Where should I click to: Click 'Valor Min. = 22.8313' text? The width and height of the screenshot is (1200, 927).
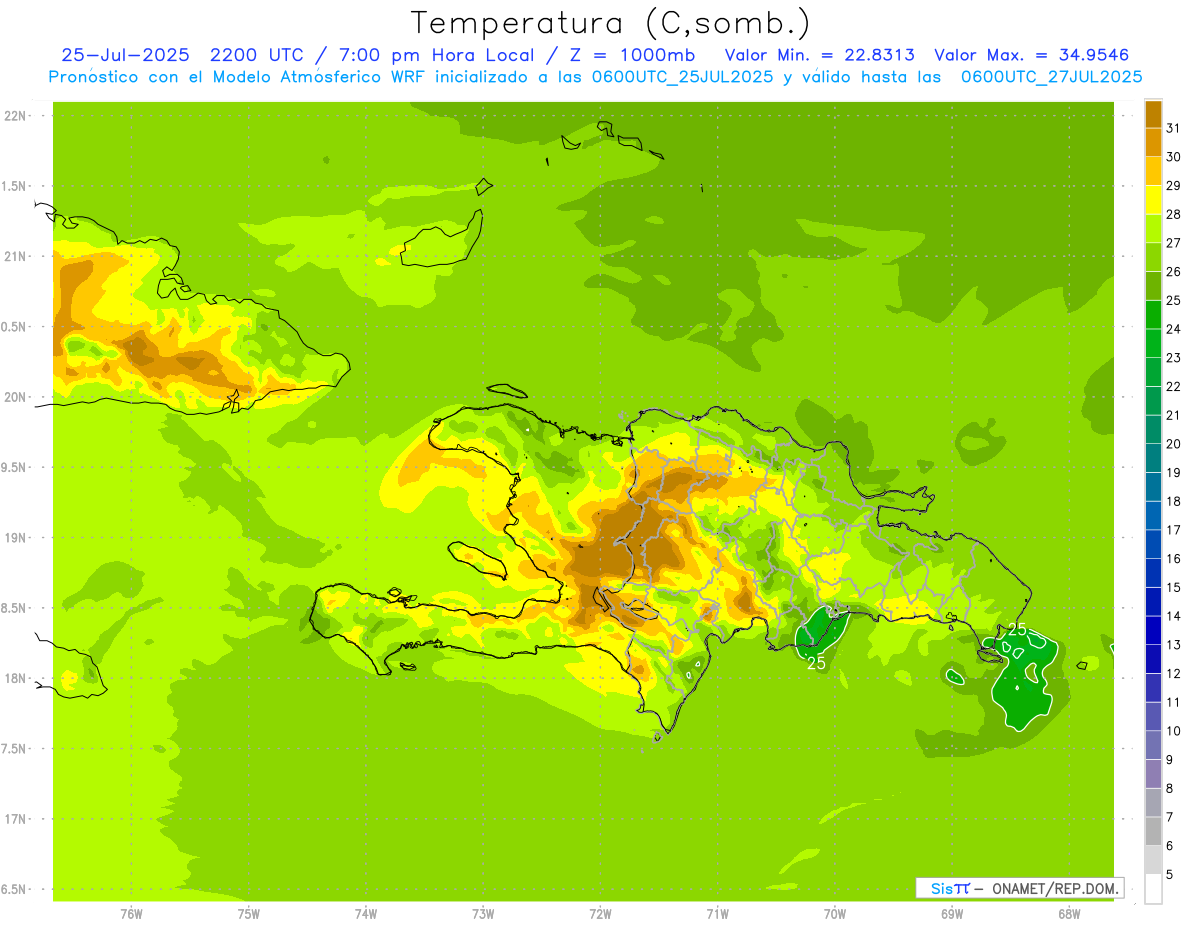click(819, 55)
